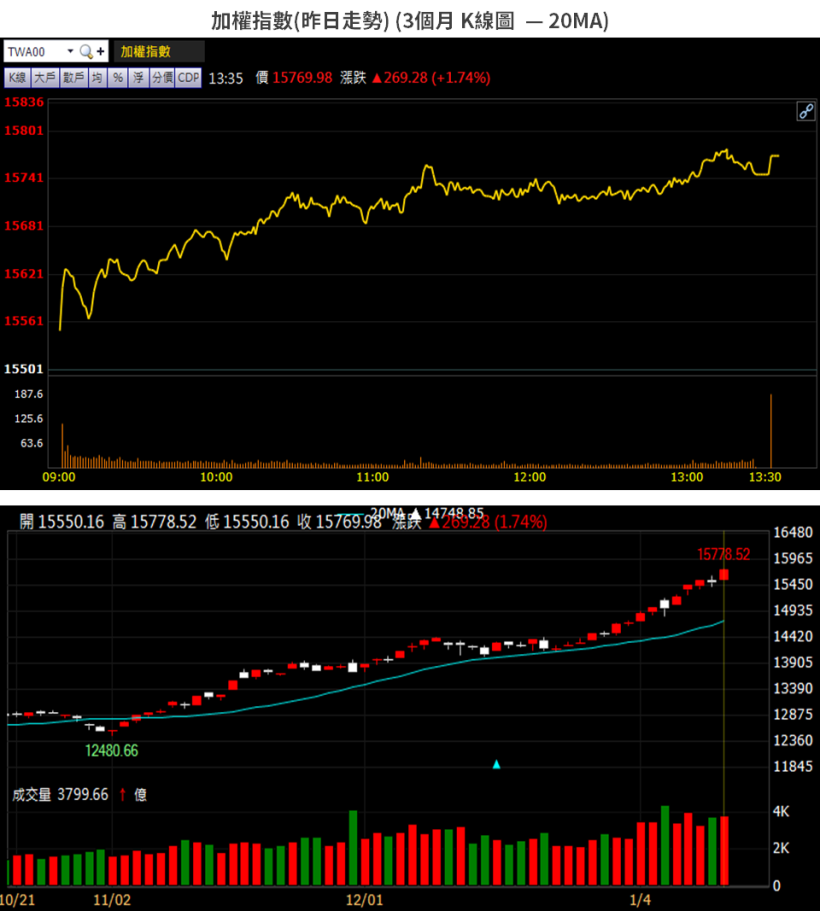Click the cyan triangle marker on K chart
Screen dimensions: 820x911
click(496, 765)
